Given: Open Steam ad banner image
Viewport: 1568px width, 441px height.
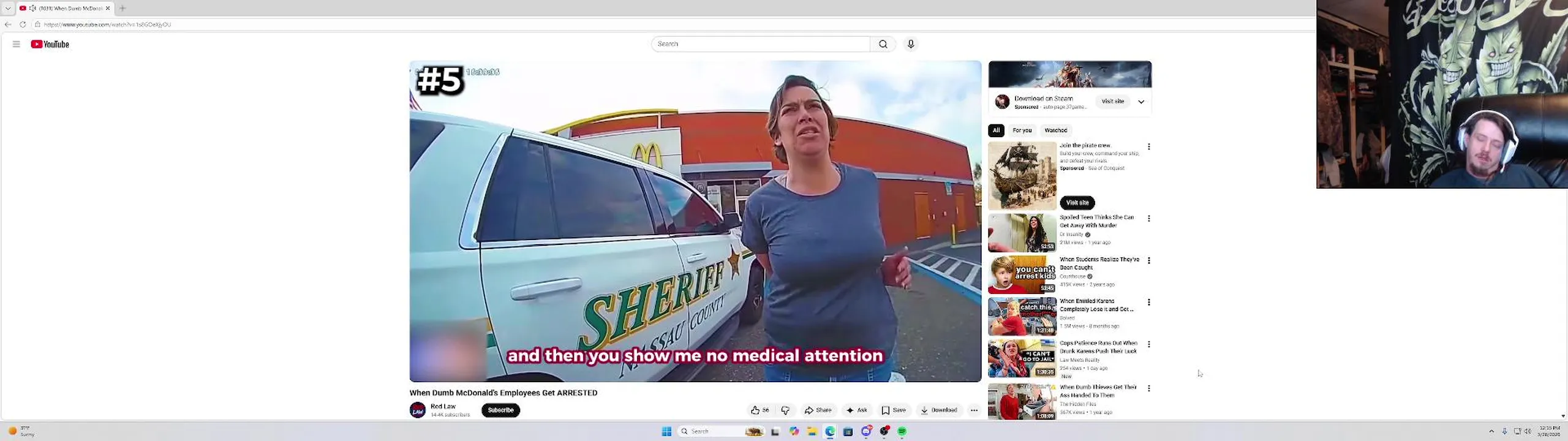Looking at the screenshot, I should (1069, 75).
